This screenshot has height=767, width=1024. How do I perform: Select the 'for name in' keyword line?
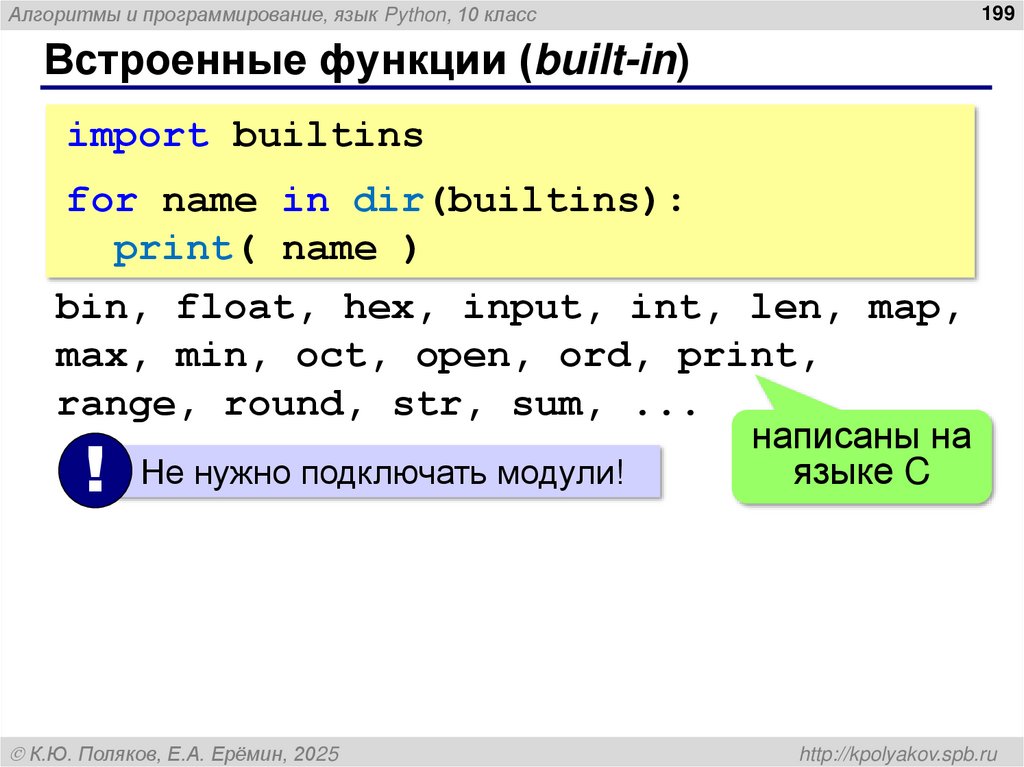pos(195,200)
